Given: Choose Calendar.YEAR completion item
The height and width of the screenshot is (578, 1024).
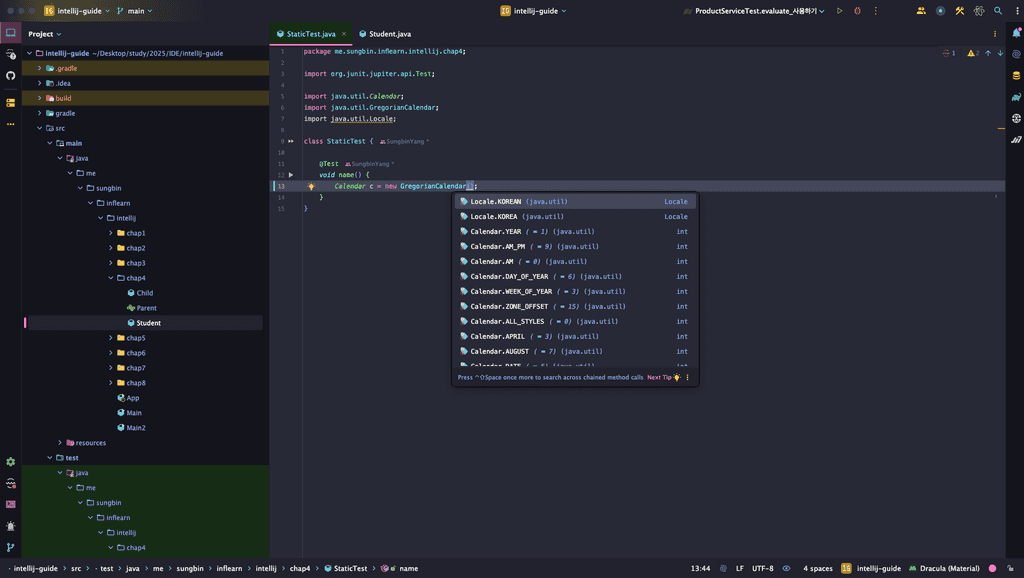Looking at the screenshot, I should [x=575, y=232].
